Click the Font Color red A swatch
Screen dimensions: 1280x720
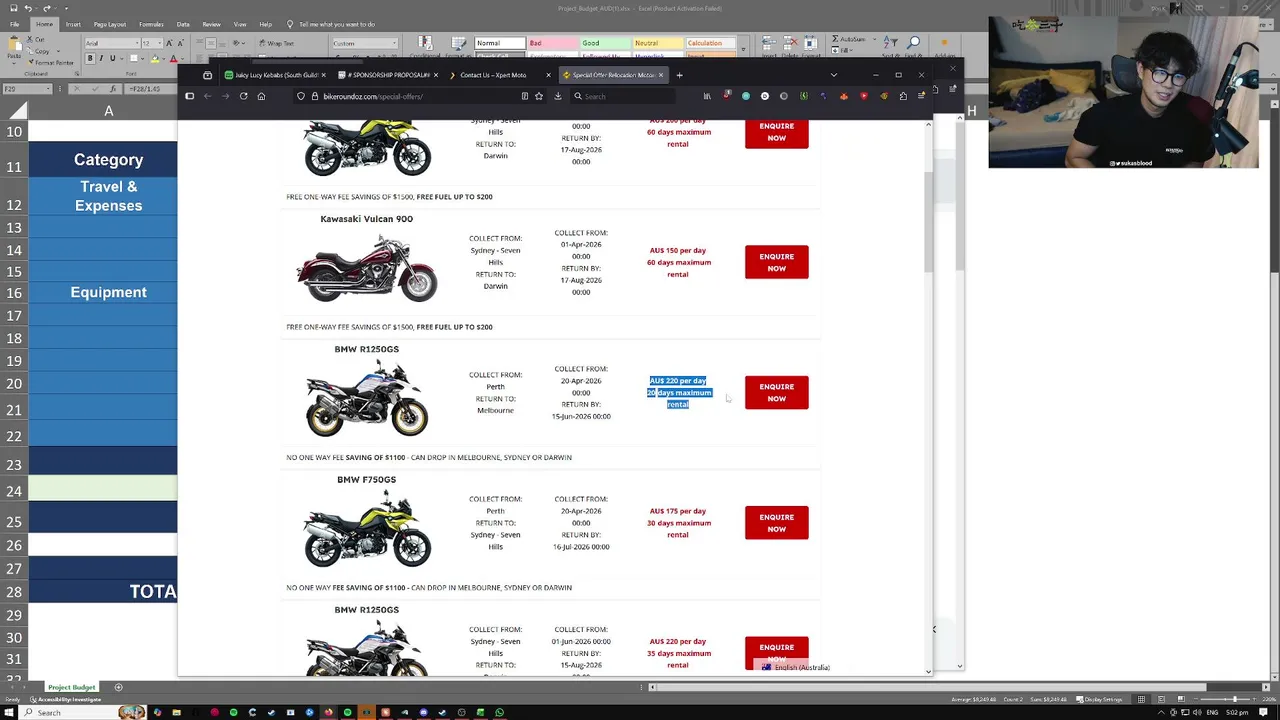172,59
